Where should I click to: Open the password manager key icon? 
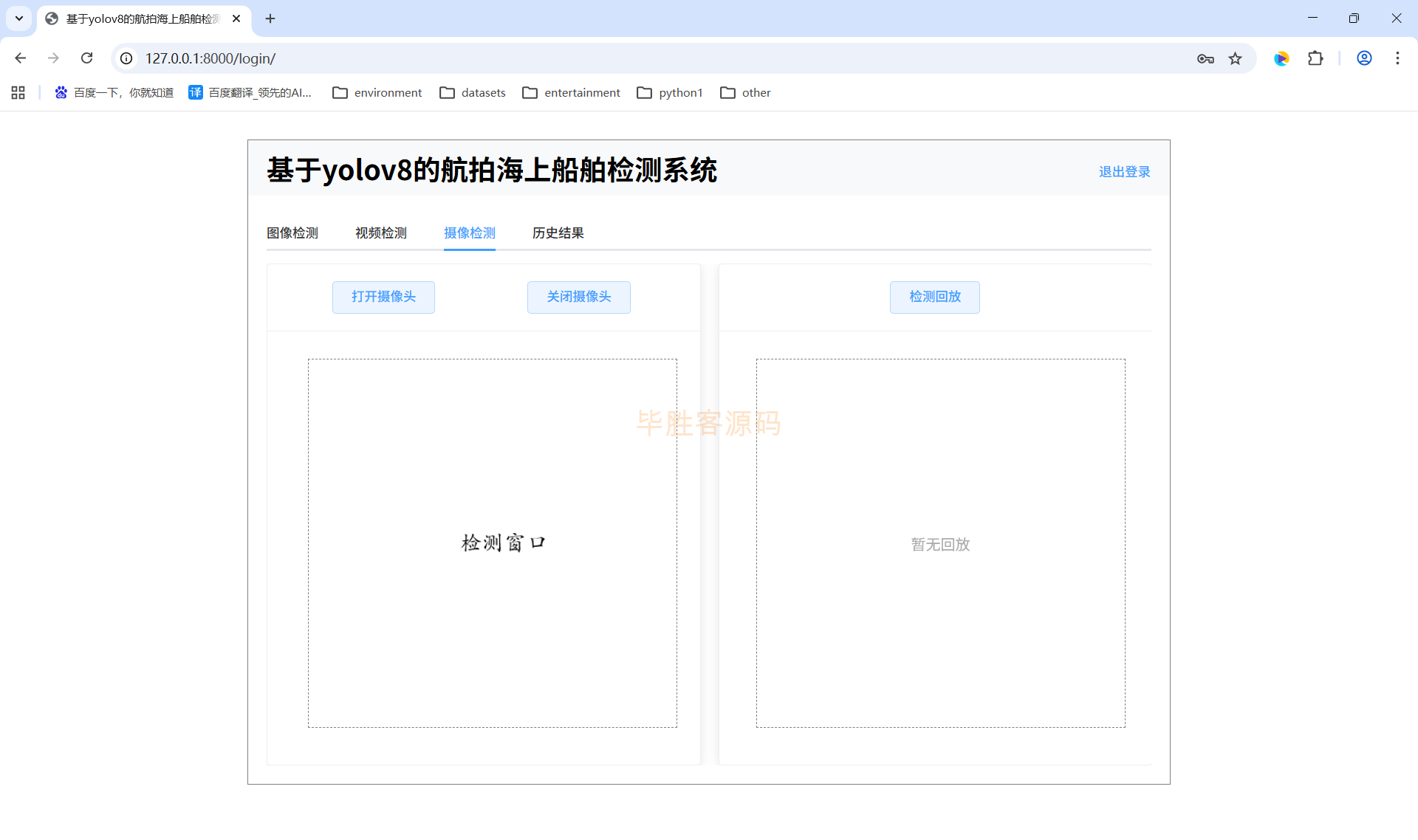[x=1205, y=58]
